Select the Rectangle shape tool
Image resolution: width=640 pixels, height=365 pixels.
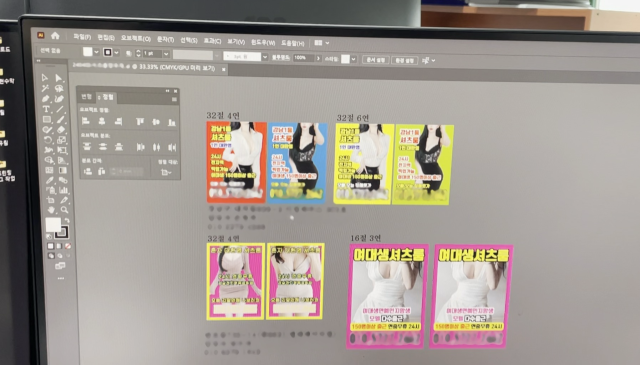47,120
